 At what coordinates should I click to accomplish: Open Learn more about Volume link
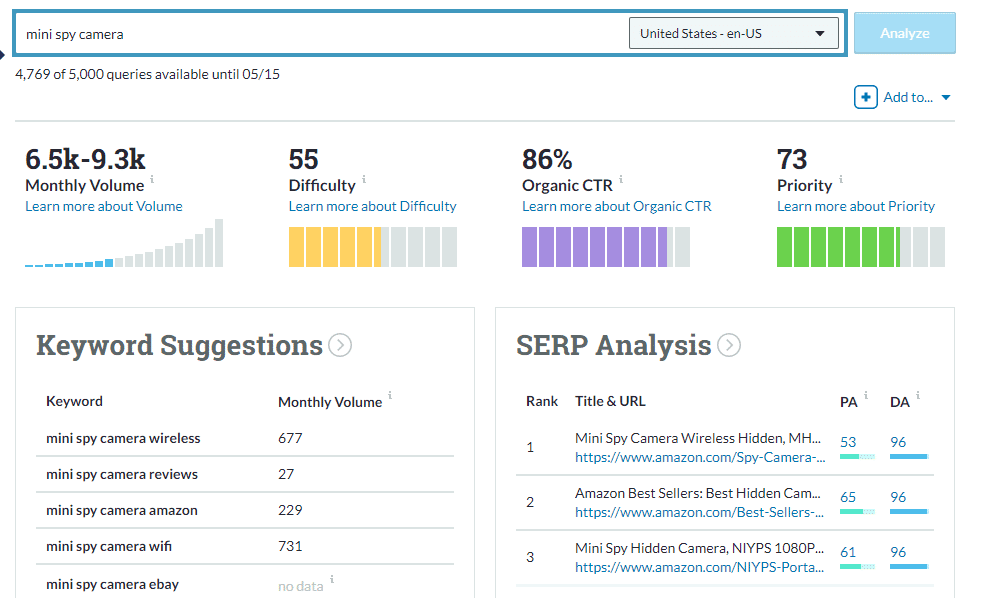104,206
